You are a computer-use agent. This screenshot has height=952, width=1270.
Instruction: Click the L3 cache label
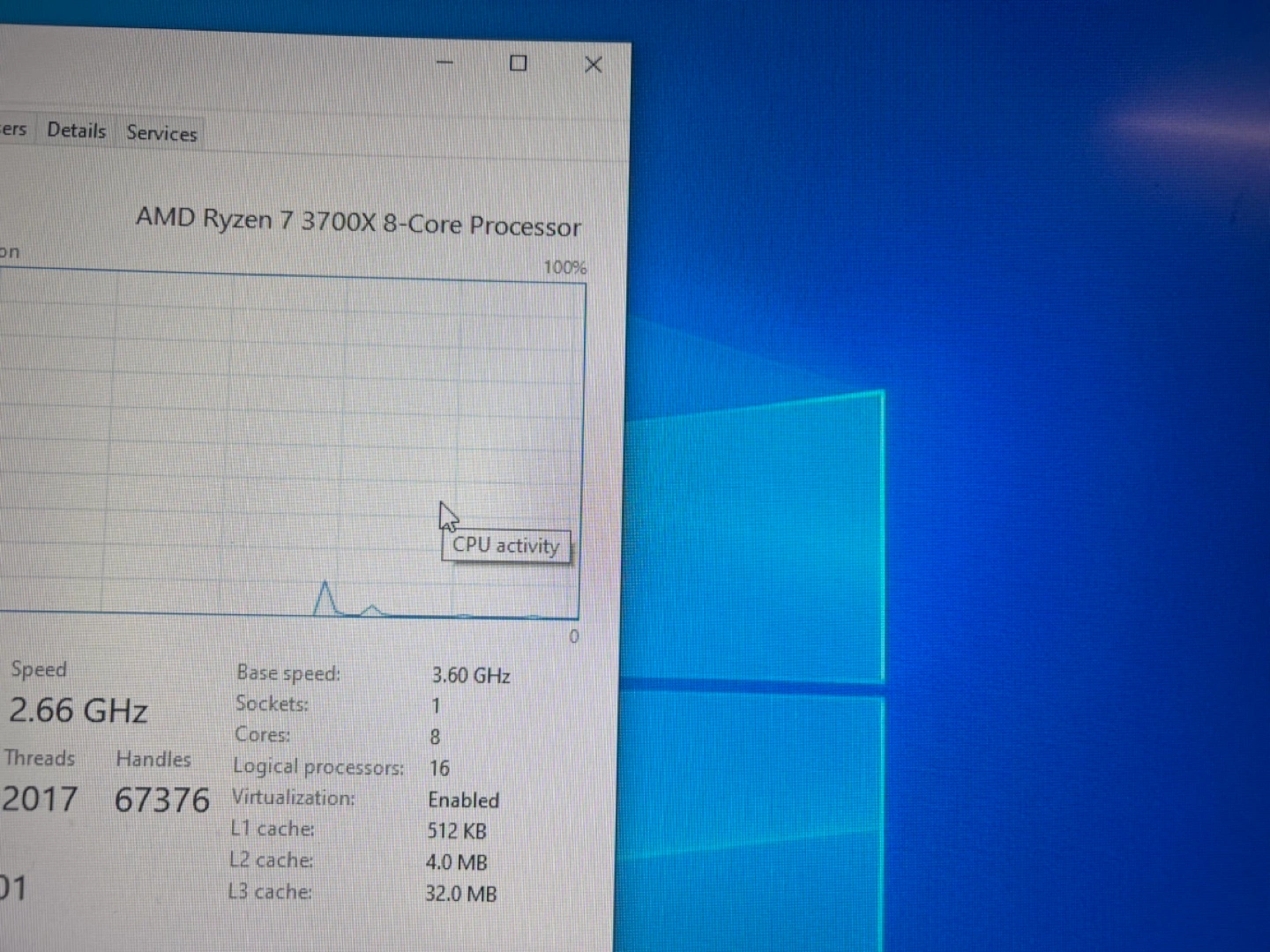pos(270,892)
